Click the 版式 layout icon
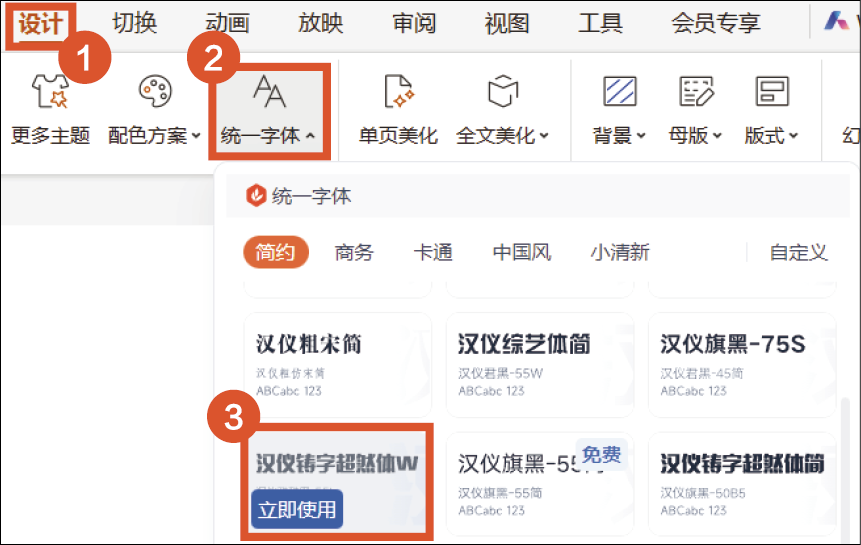 pyautogui.click(x=771, y=92)
